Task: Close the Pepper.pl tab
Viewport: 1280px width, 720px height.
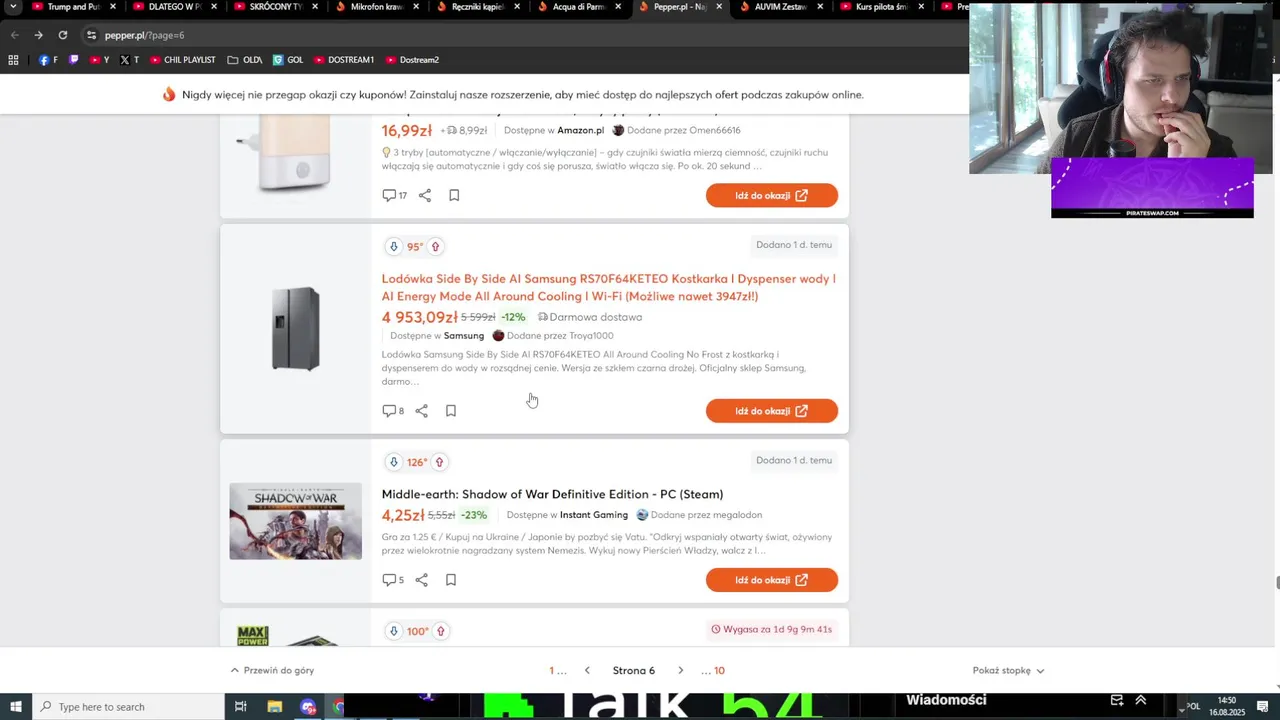Action: 719,7
